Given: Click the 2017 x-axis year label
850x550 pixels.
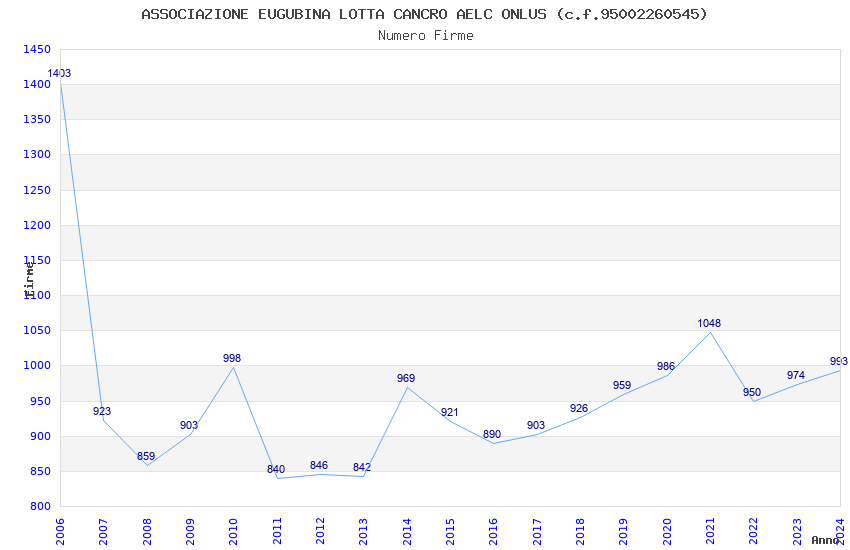Looking at the screenshot, I should pos(537,532).
